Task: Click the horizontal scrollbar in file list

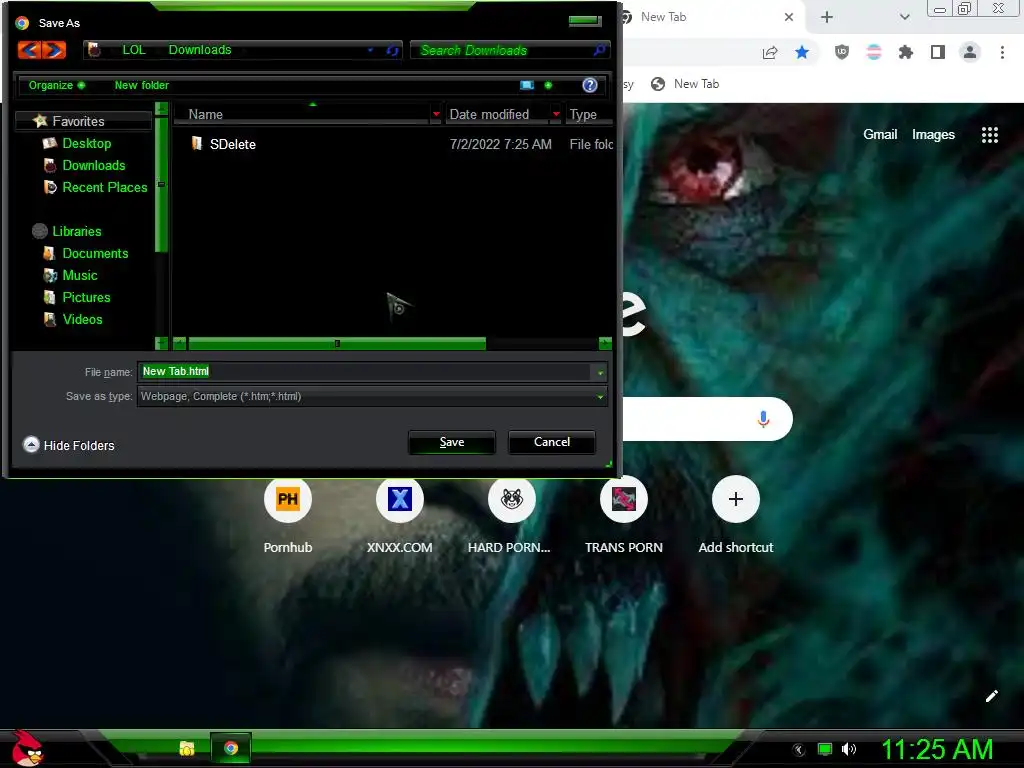Action: 337,344
